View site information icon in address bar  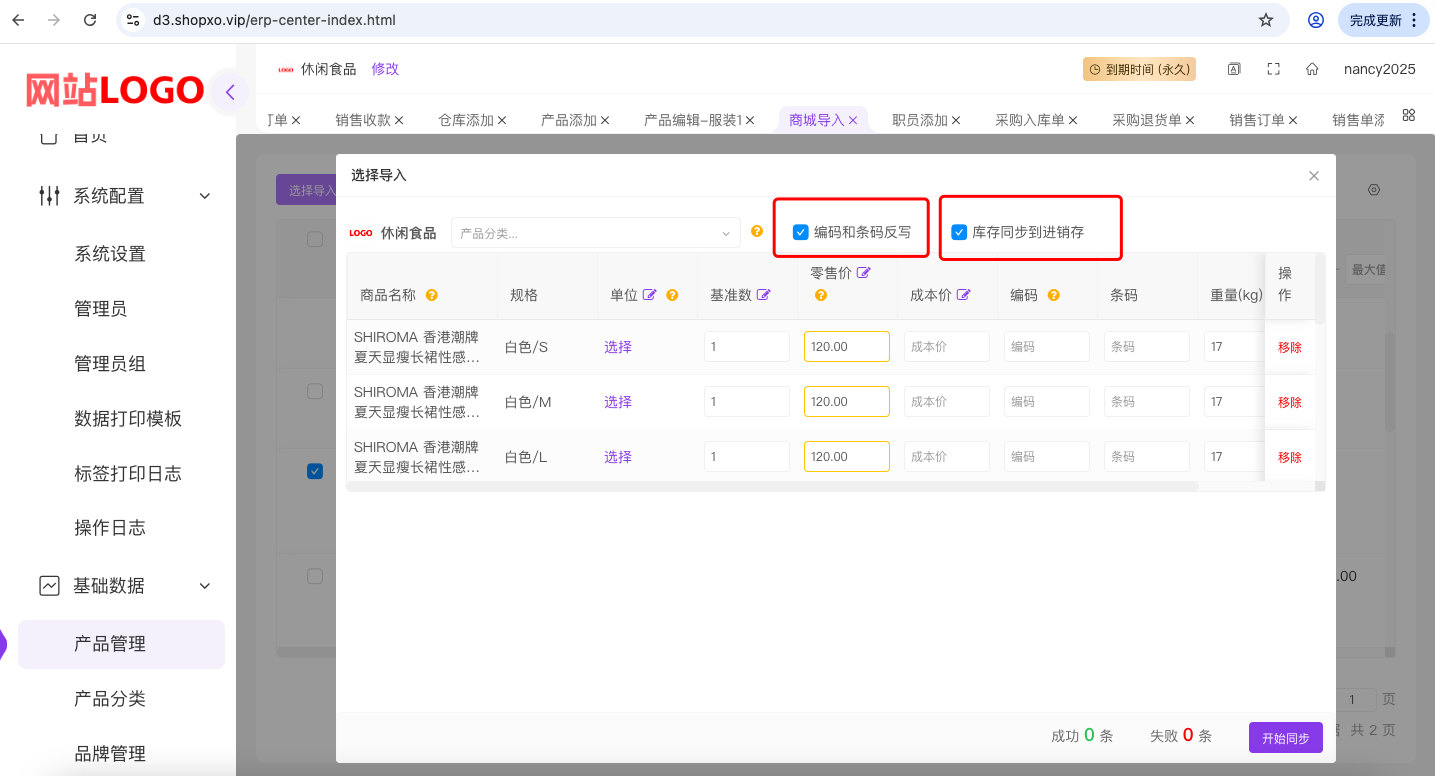click(x=134, y=20)
